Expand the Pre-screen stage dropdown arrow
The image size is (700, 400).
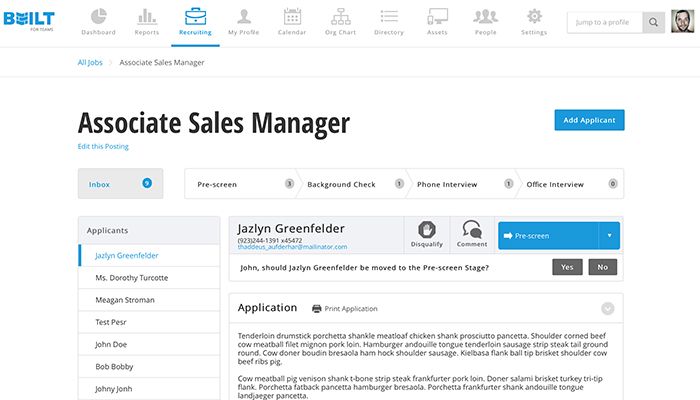[x=609, y=236]
